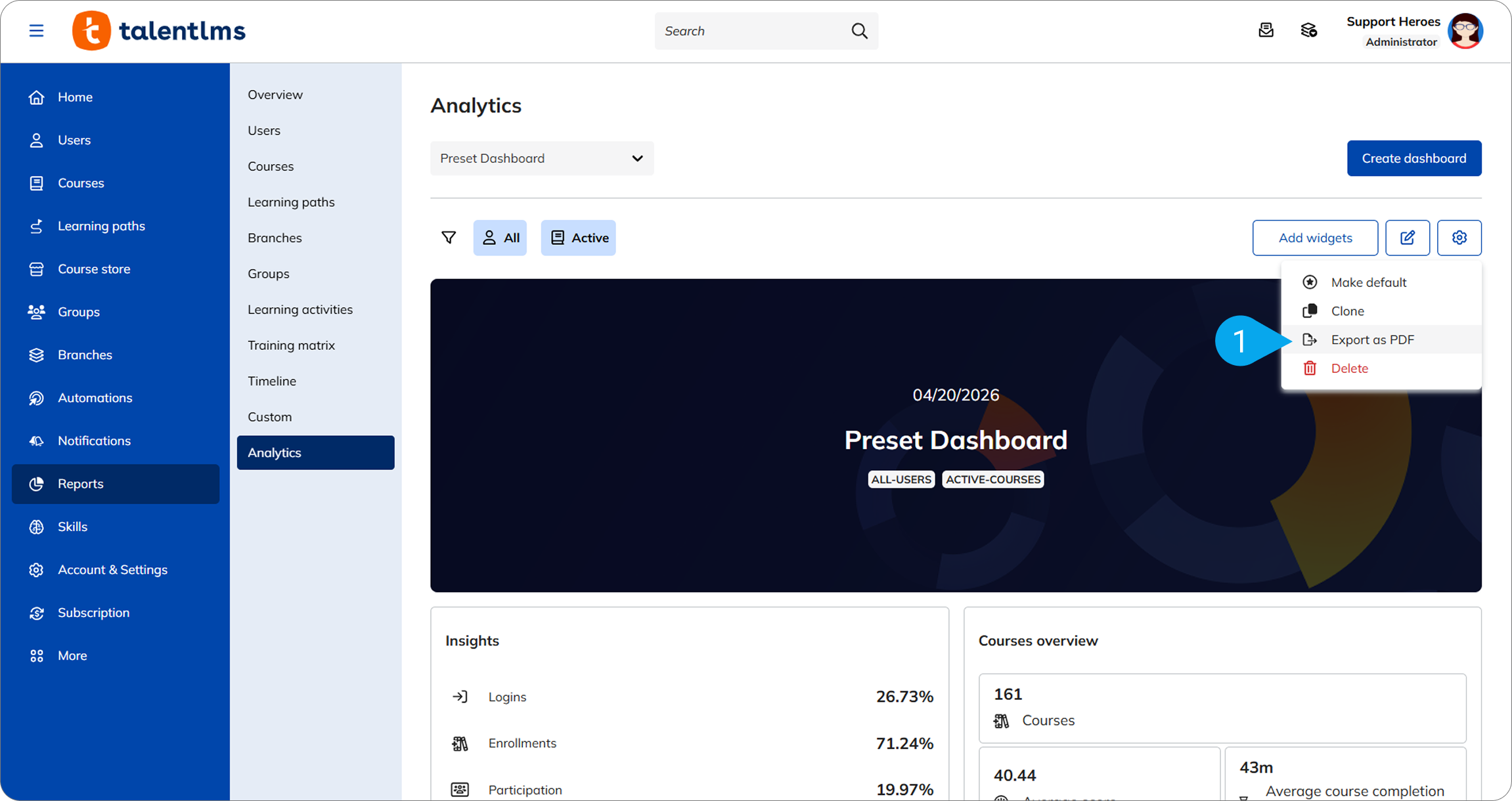The width and height of the screenshot is (1512, 801).
Task: Click the 26.73% Logins value
Action: (x=904, y=697)
